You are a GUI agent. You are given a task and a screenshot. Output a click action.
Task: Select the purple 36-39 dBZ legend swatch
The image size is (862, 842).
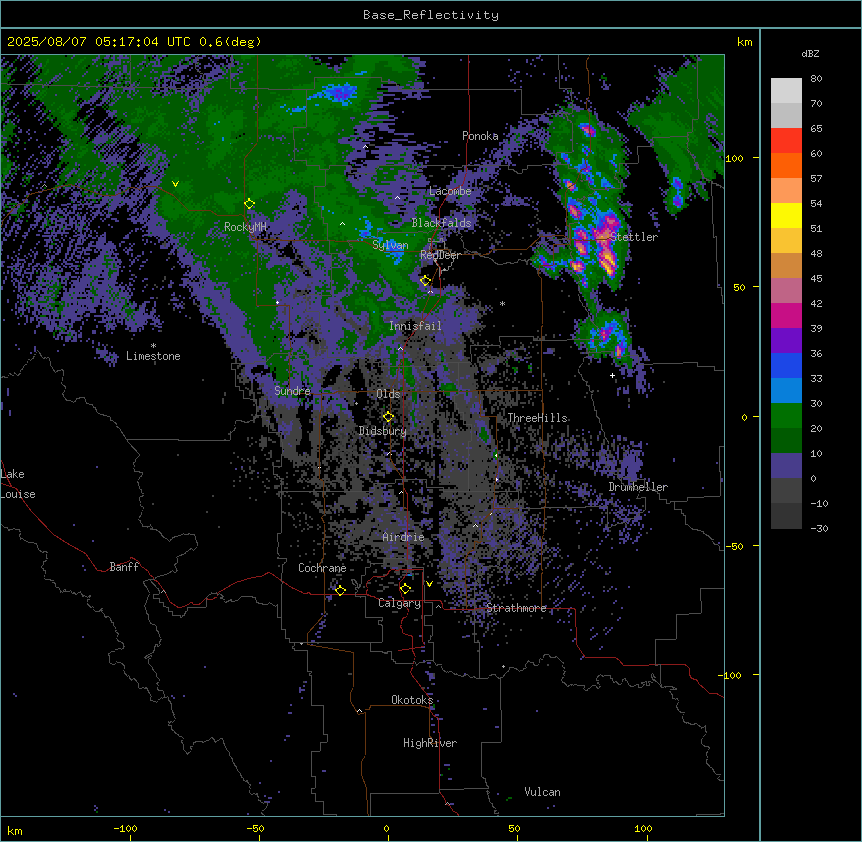pos(786,341)
